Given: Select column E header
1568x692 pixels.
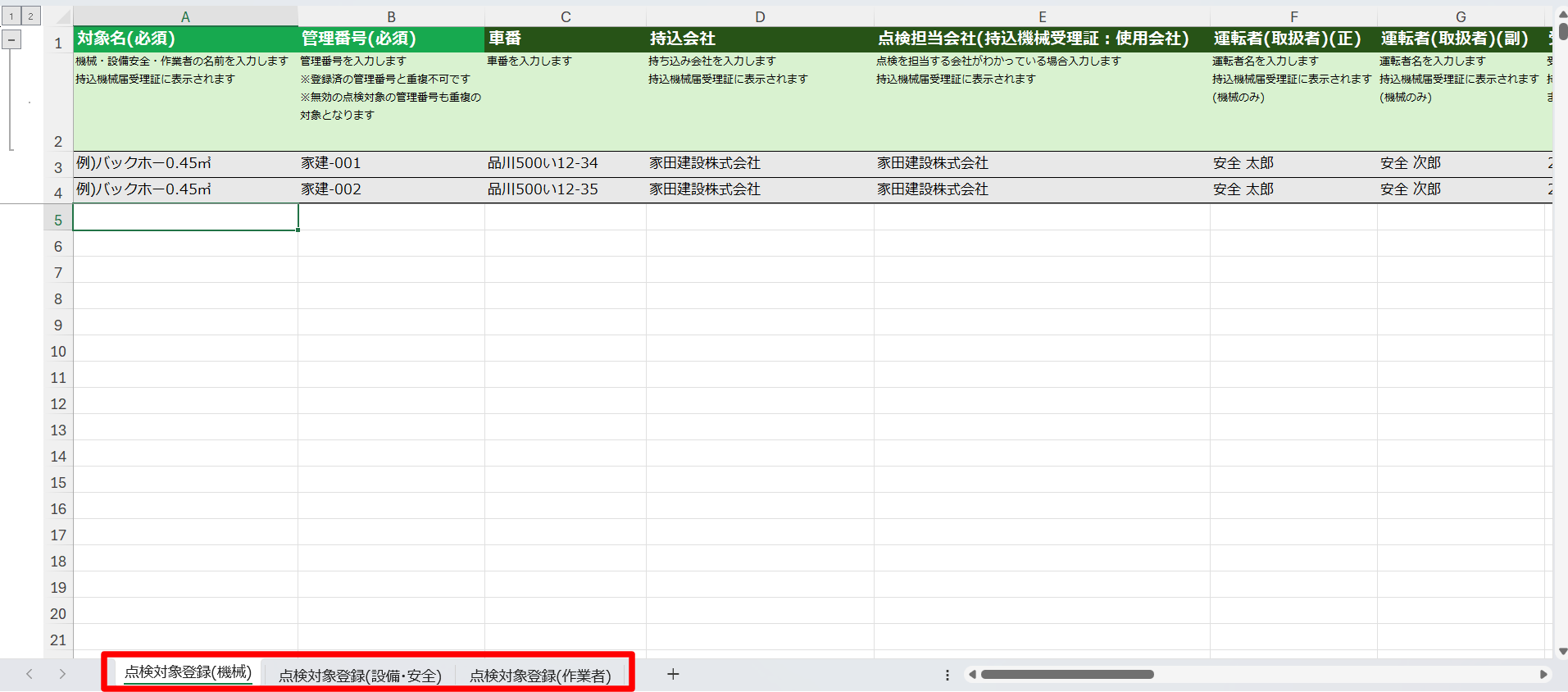Looking at the screenshot, I should (x=1042, y=16).
